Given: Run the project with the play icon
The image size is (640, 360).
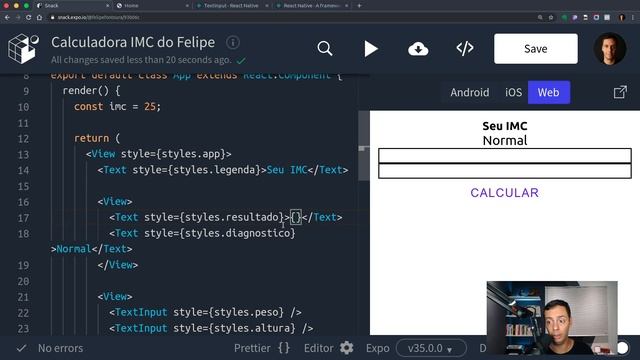Looking at the screenshot, I should click(371, 49).
